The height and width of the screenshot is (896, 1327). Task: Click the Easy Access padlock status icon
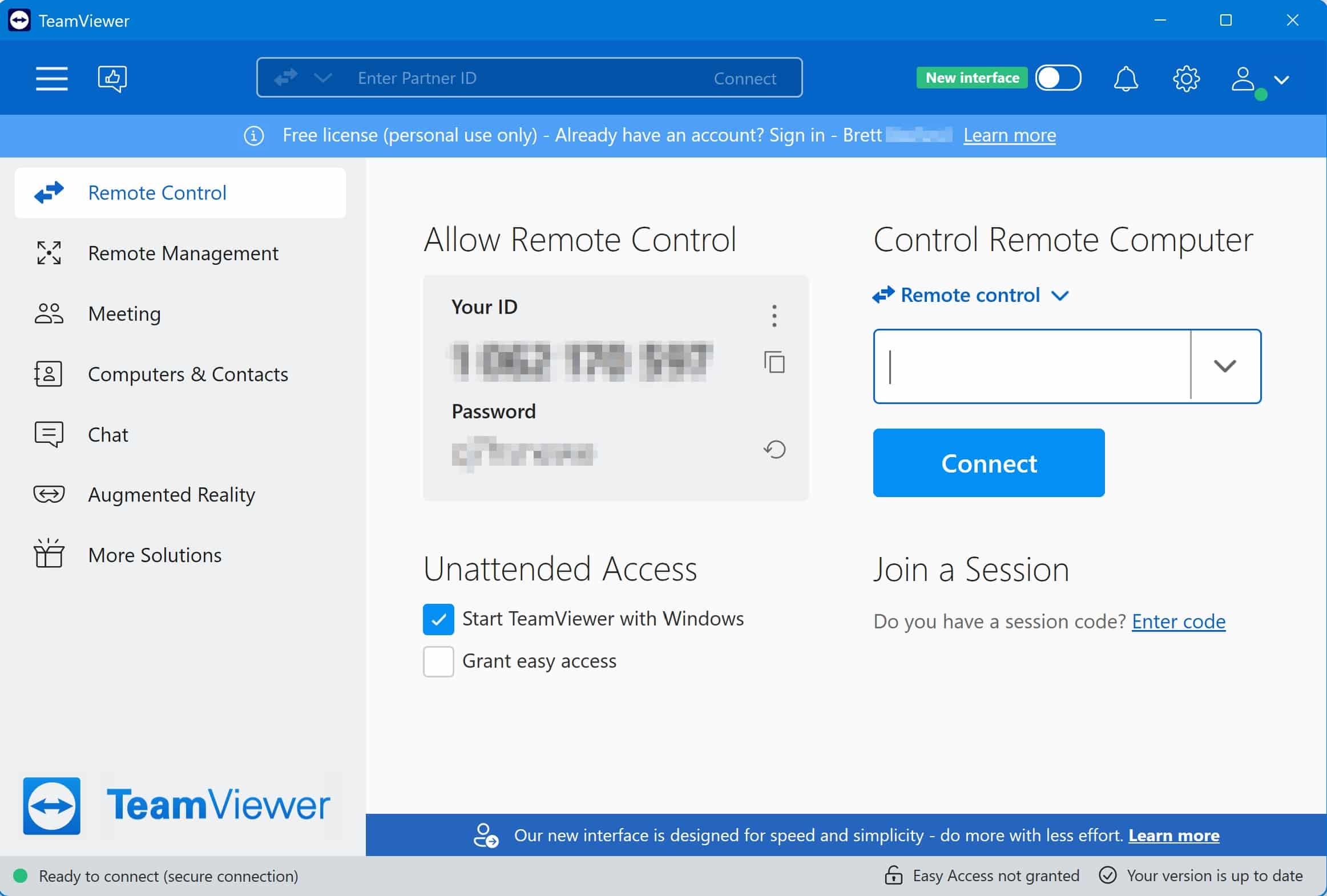tap(893, 875)
